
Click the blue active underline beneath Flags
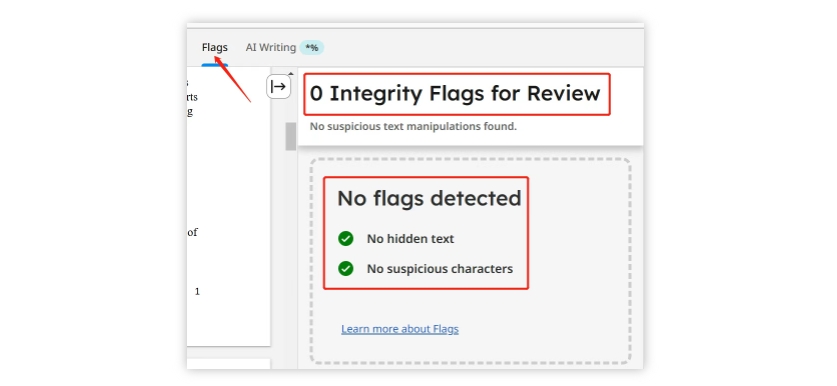click(215, 65)
